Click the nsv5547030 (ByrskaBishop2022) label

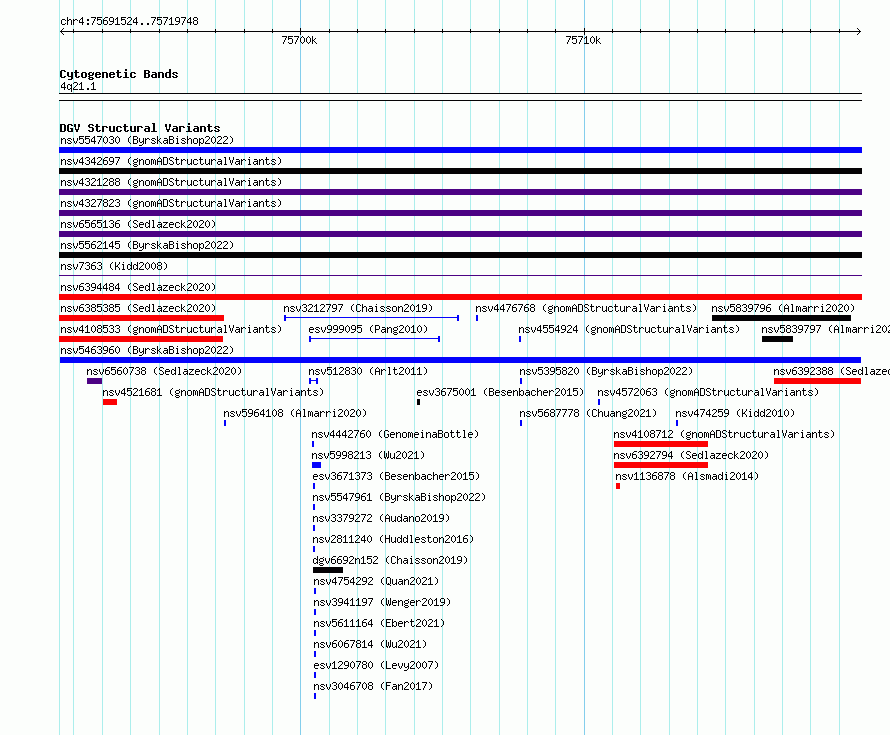[x=147, y=140]
